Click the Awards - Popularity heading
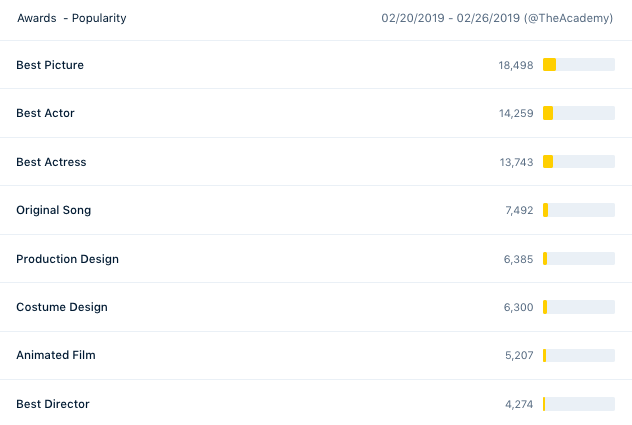The image size is (632, 425). click(72, 18)
